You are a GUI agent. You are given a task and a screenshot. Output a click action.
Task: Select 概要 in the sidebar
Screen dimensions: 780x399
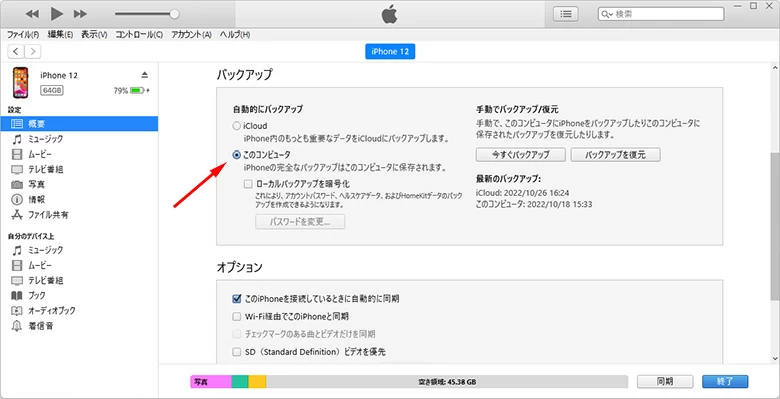coord(79,123)
